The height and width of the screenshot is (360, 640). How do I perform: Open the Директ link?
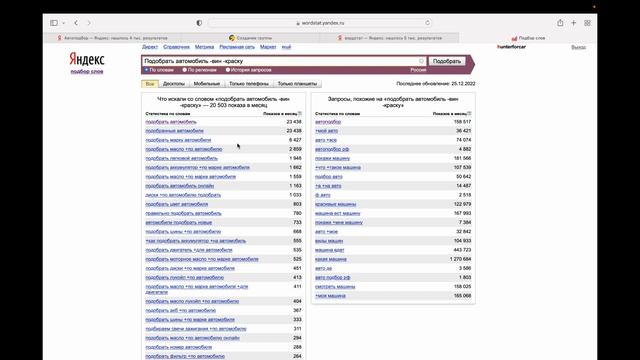(150, 47)
